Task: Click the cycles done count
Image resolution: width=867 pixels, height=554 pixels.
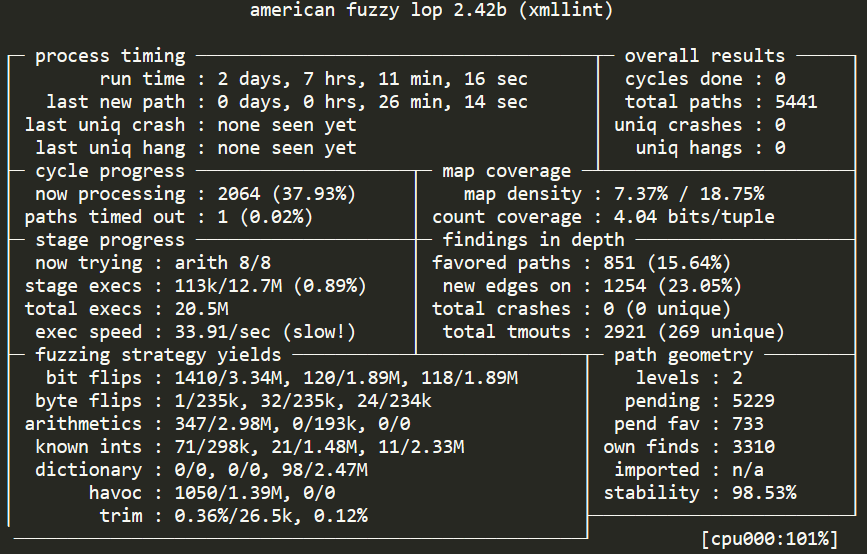Action: click(779, 79)
